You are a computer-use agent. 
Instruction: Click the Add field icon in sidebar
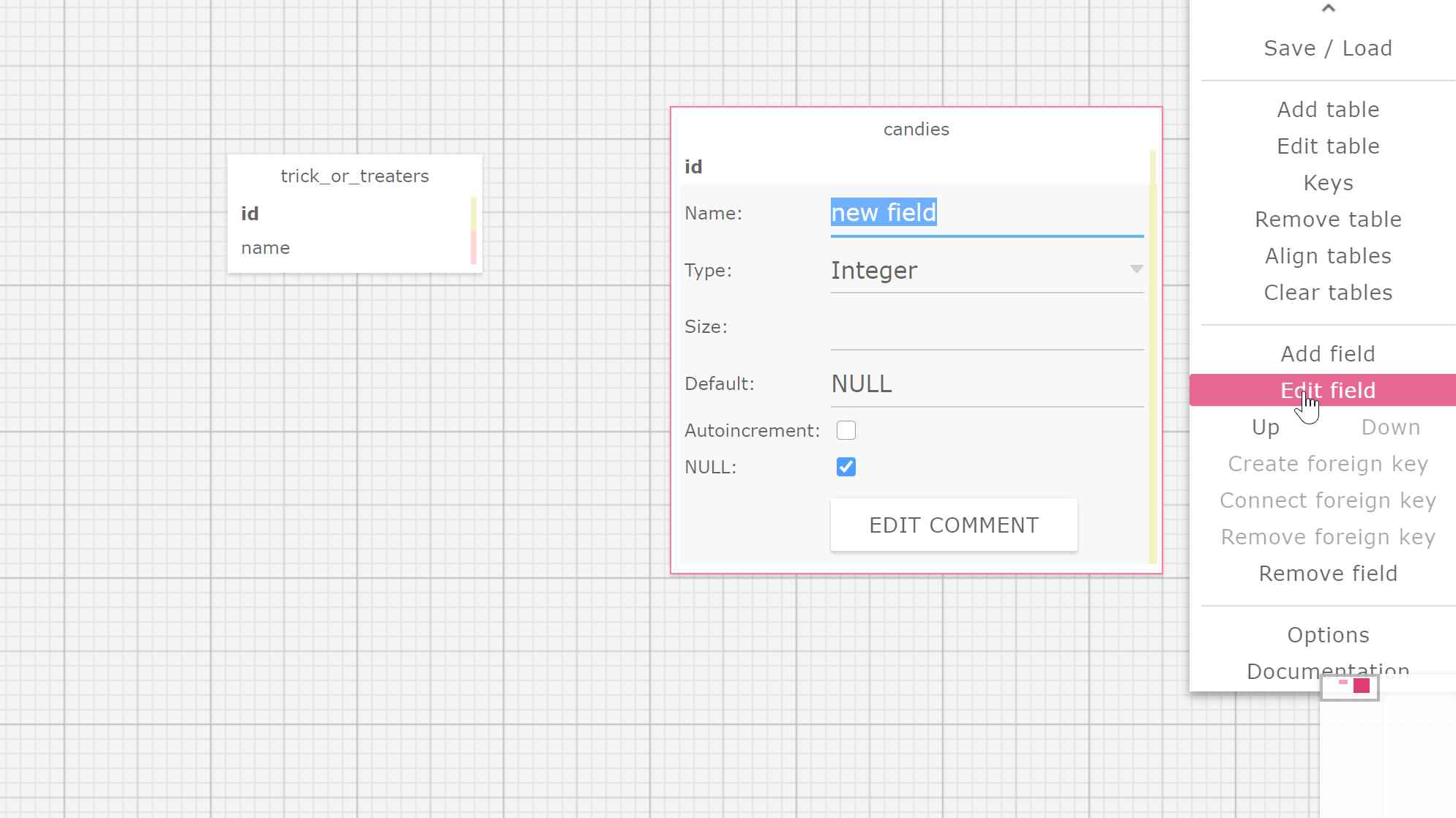click(x=1328, y=354)
